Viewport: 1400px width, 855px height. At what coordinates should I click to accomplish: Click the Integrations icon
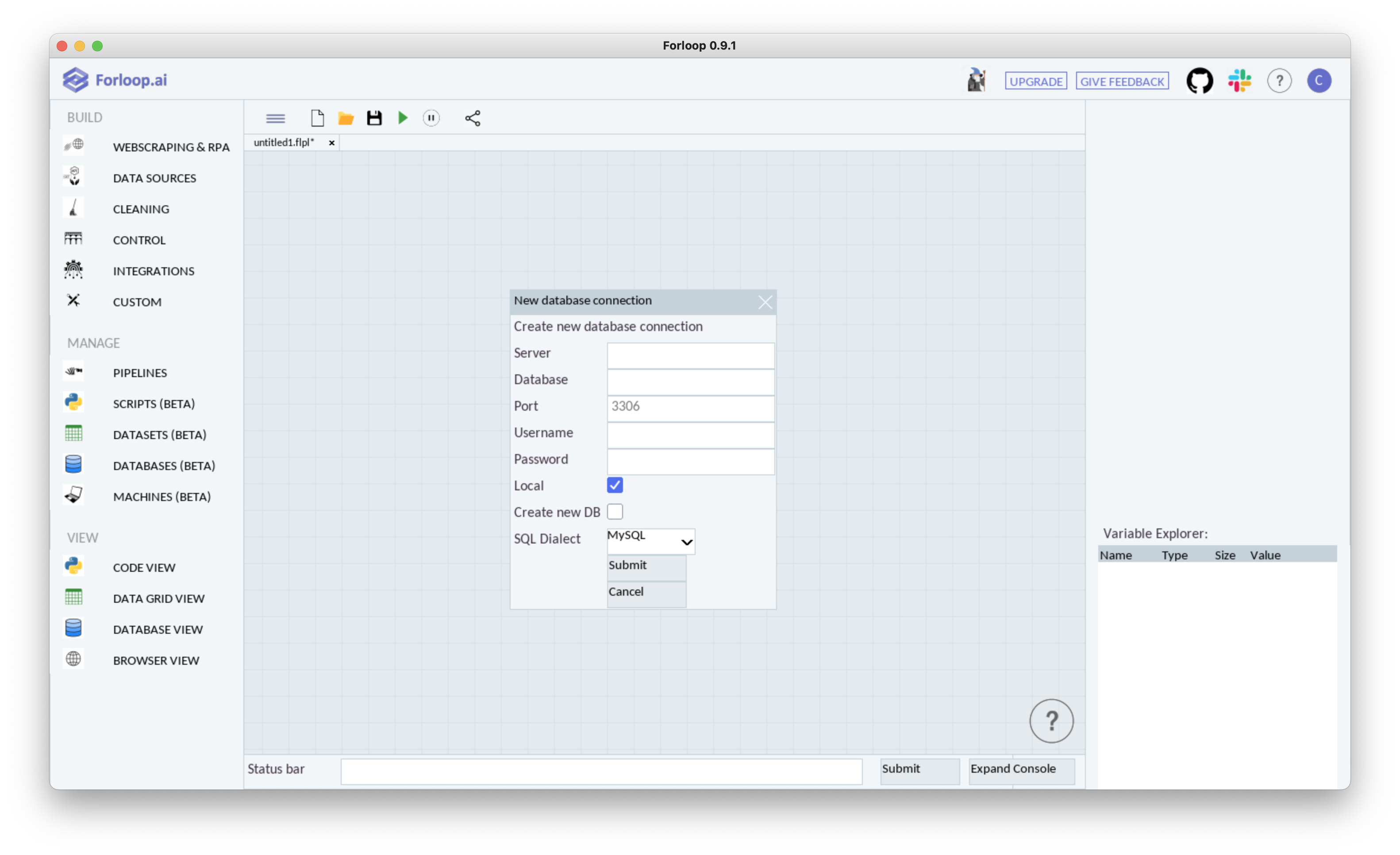73,270
